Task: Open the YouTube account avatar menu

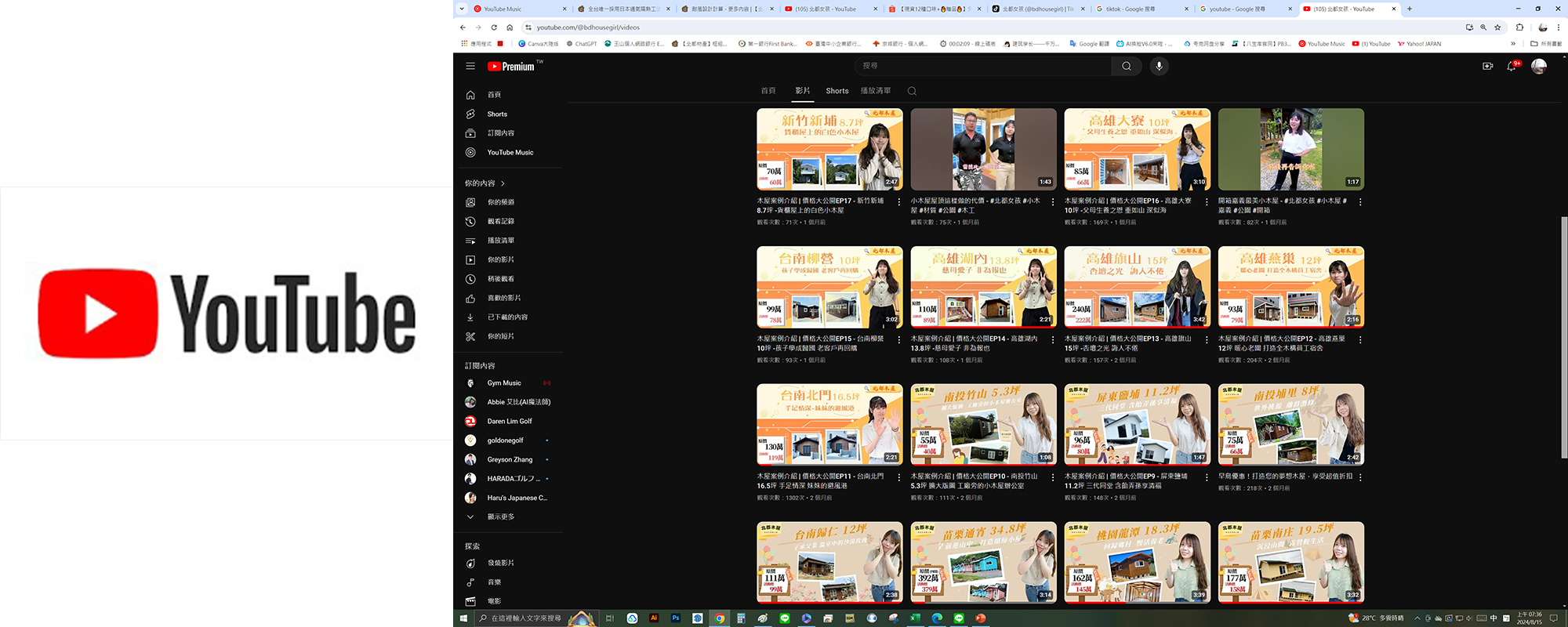Action: [x=1539, y=66]
